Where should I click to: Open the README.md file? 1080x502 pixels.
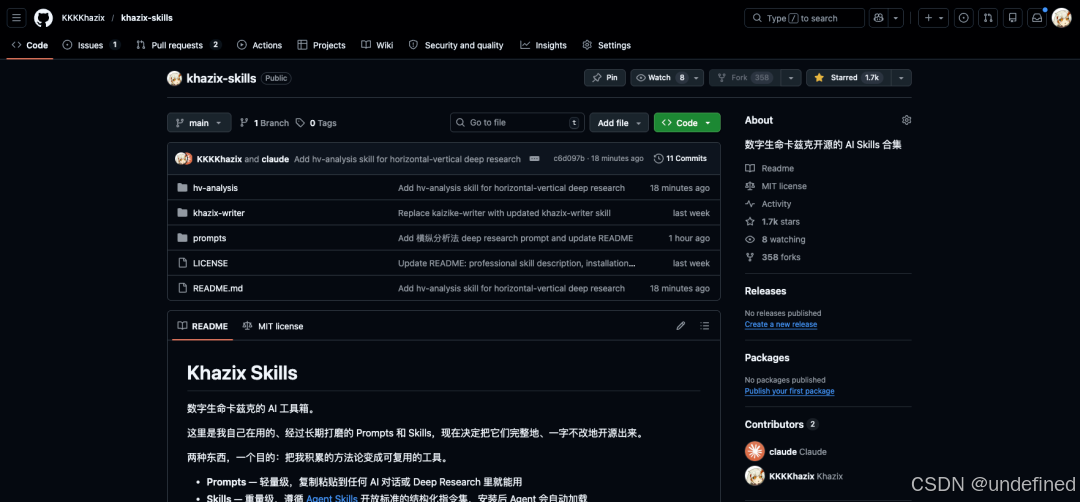[218, 288]
